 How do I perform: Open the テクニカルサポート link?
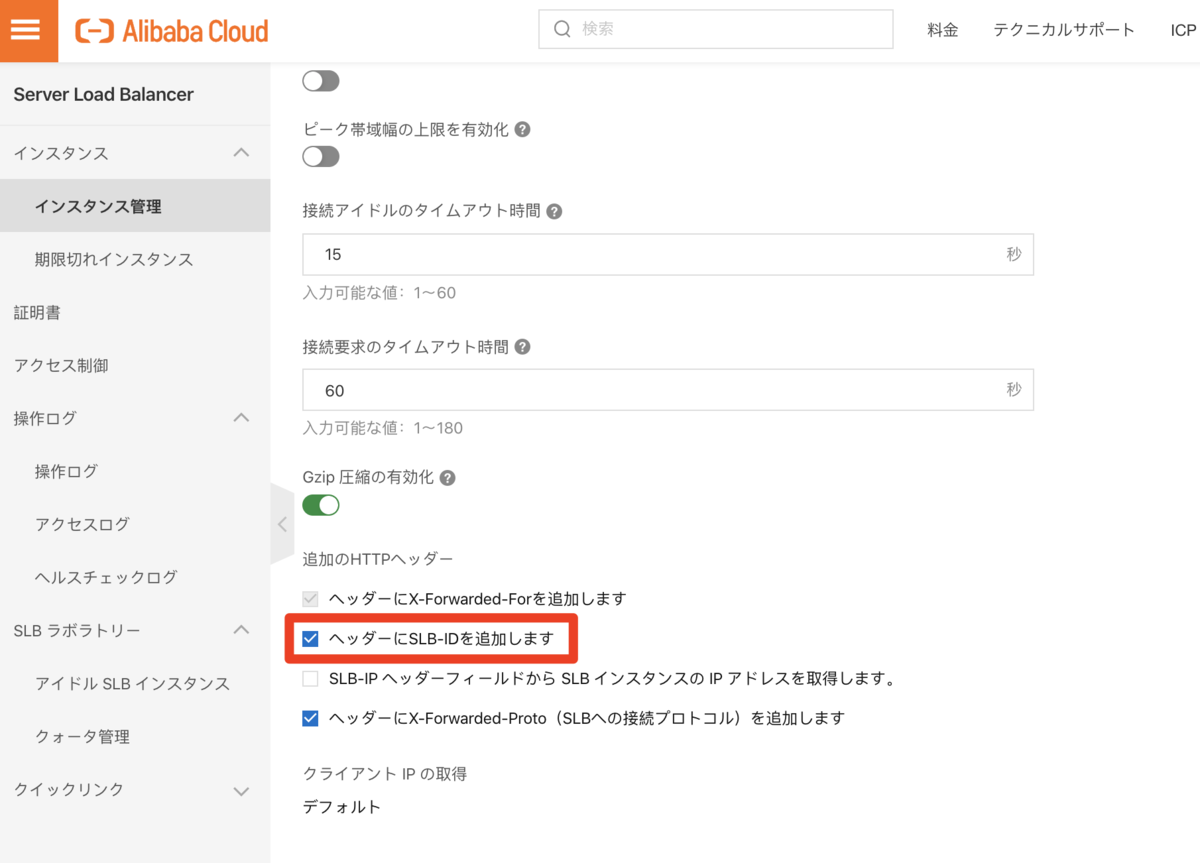pos(1064,30)
